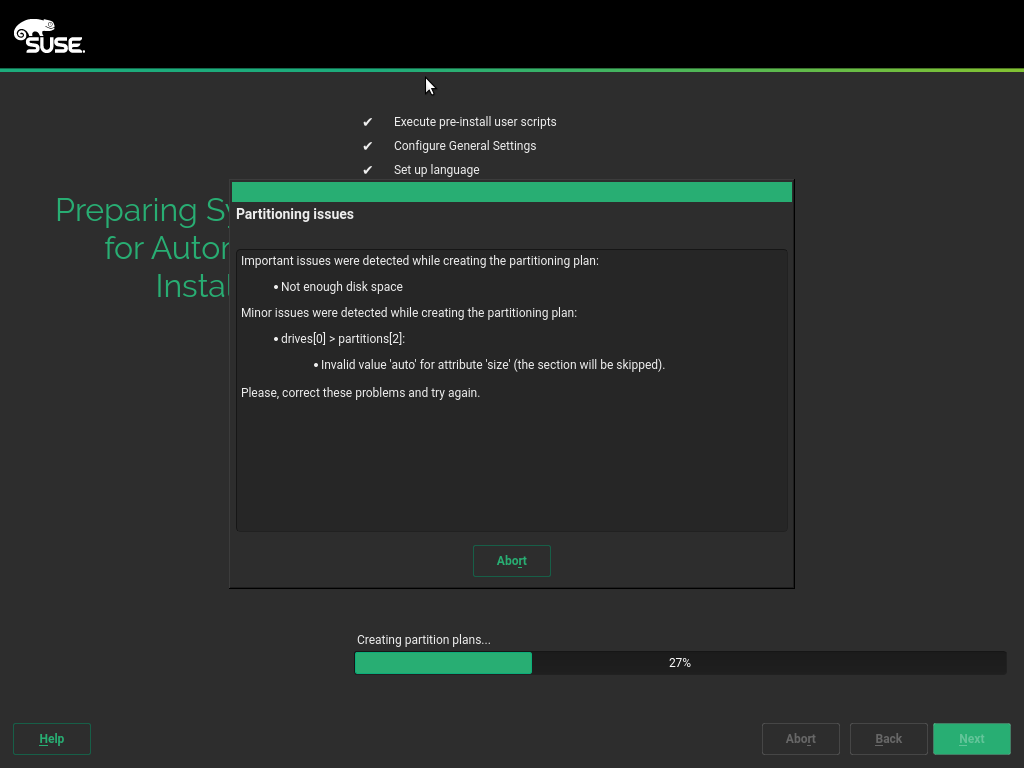
Task: Click checkmark beside Execute pre-install user scripts
Action: point(367,122)
